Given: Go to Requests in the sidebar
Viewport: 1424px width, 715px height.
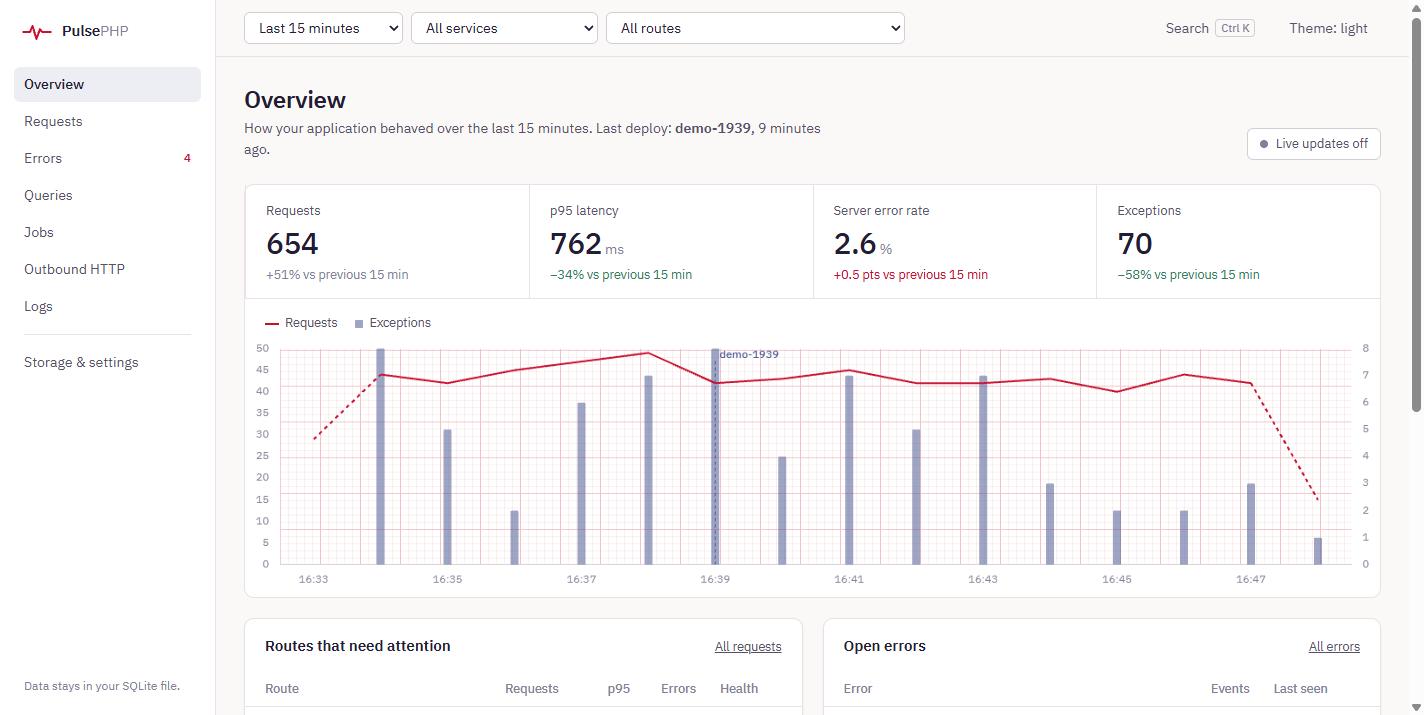Looking at the screenshot, I should (107, 121).
